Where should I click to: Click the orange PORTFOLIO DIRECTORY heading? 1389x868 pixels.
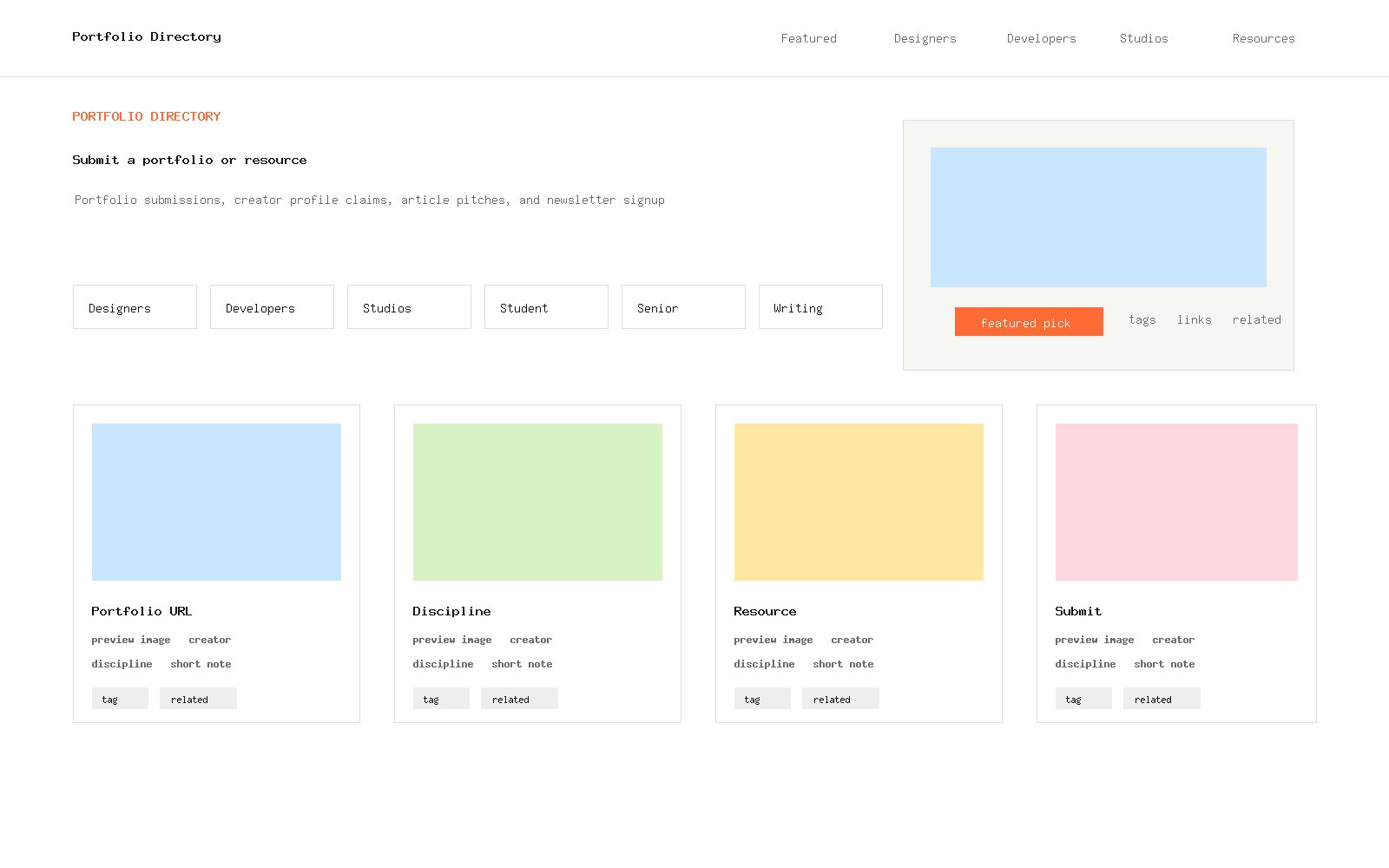click(x=147, y=116)
